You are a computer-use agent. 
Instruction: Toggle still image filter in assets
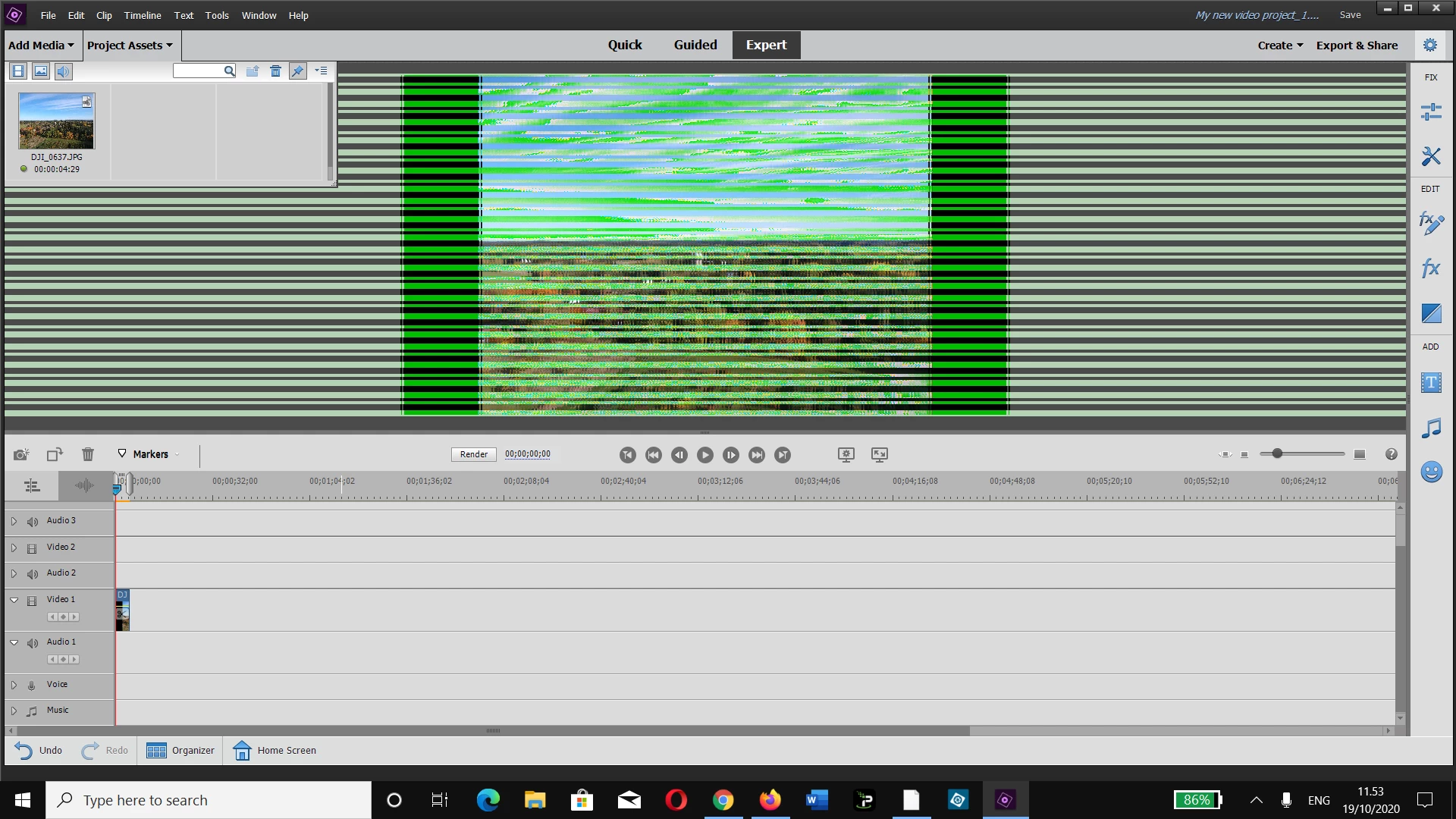41,71
